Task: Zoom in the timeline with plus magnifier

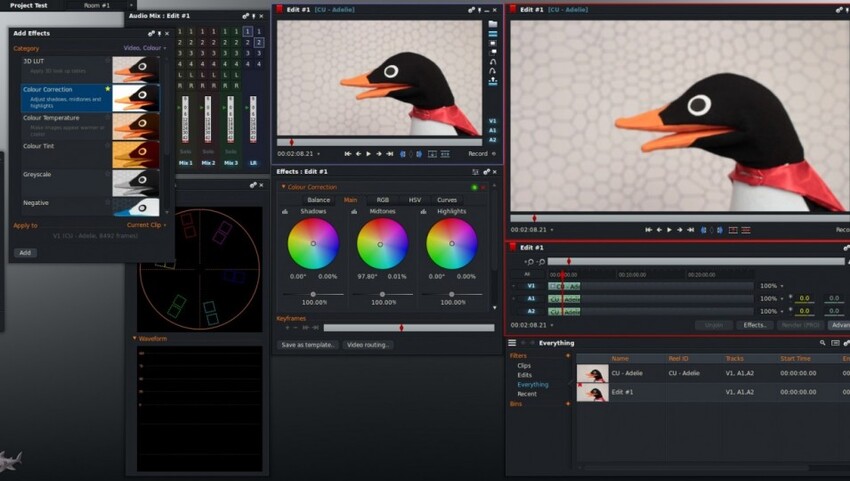Action: click(x=529, y=262)
